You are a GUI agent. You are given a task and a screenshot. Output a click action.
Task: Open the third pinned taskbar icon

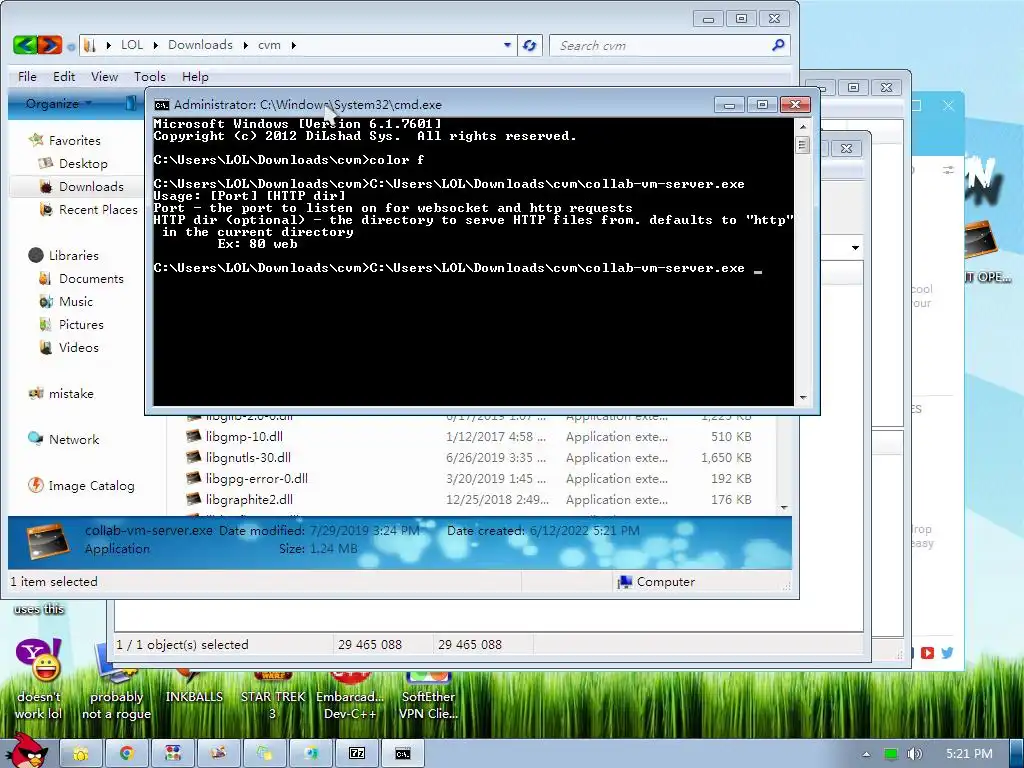[172, 754]
